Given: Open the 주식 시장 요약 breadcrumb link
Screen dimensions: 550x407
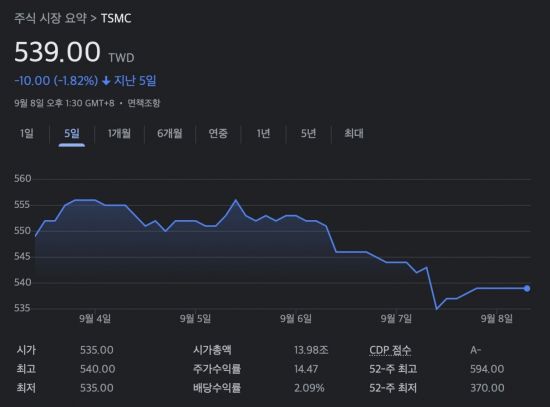Looking at the screenshot, I should [50, 18].
